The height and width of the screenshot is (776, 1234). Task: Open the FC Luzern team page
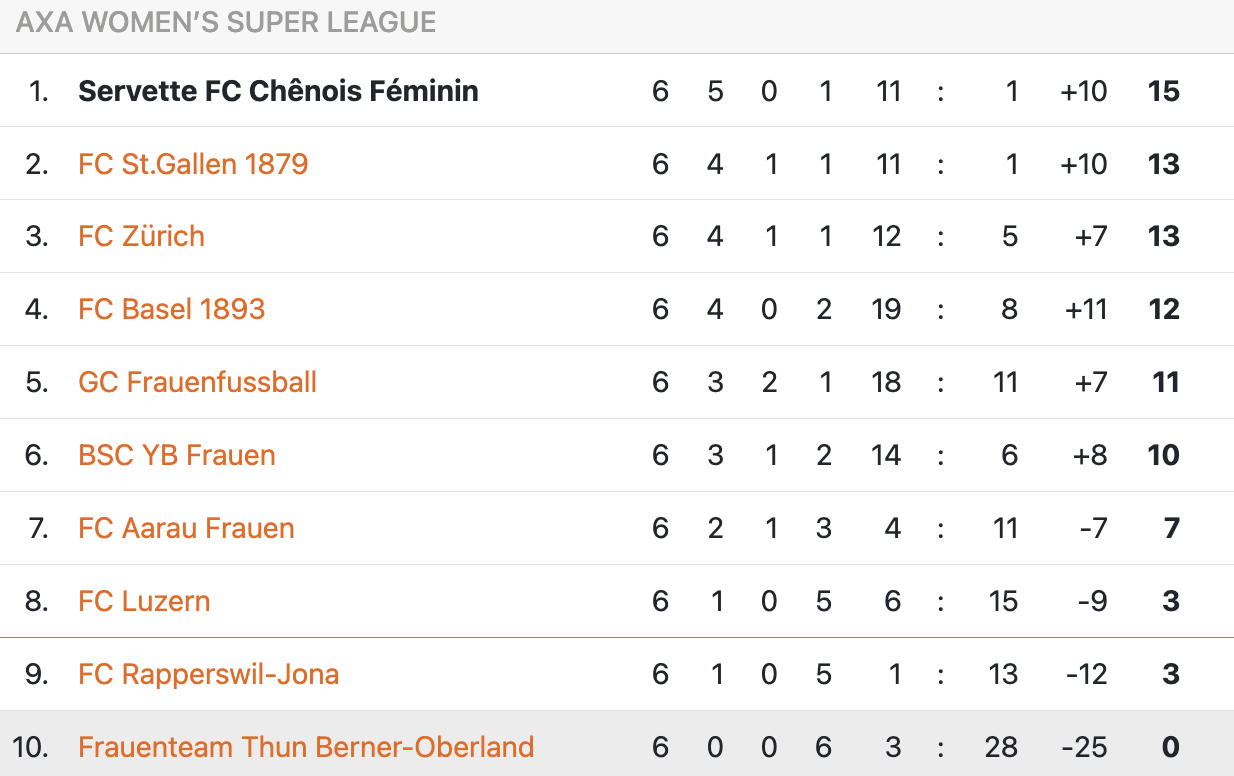144,601
